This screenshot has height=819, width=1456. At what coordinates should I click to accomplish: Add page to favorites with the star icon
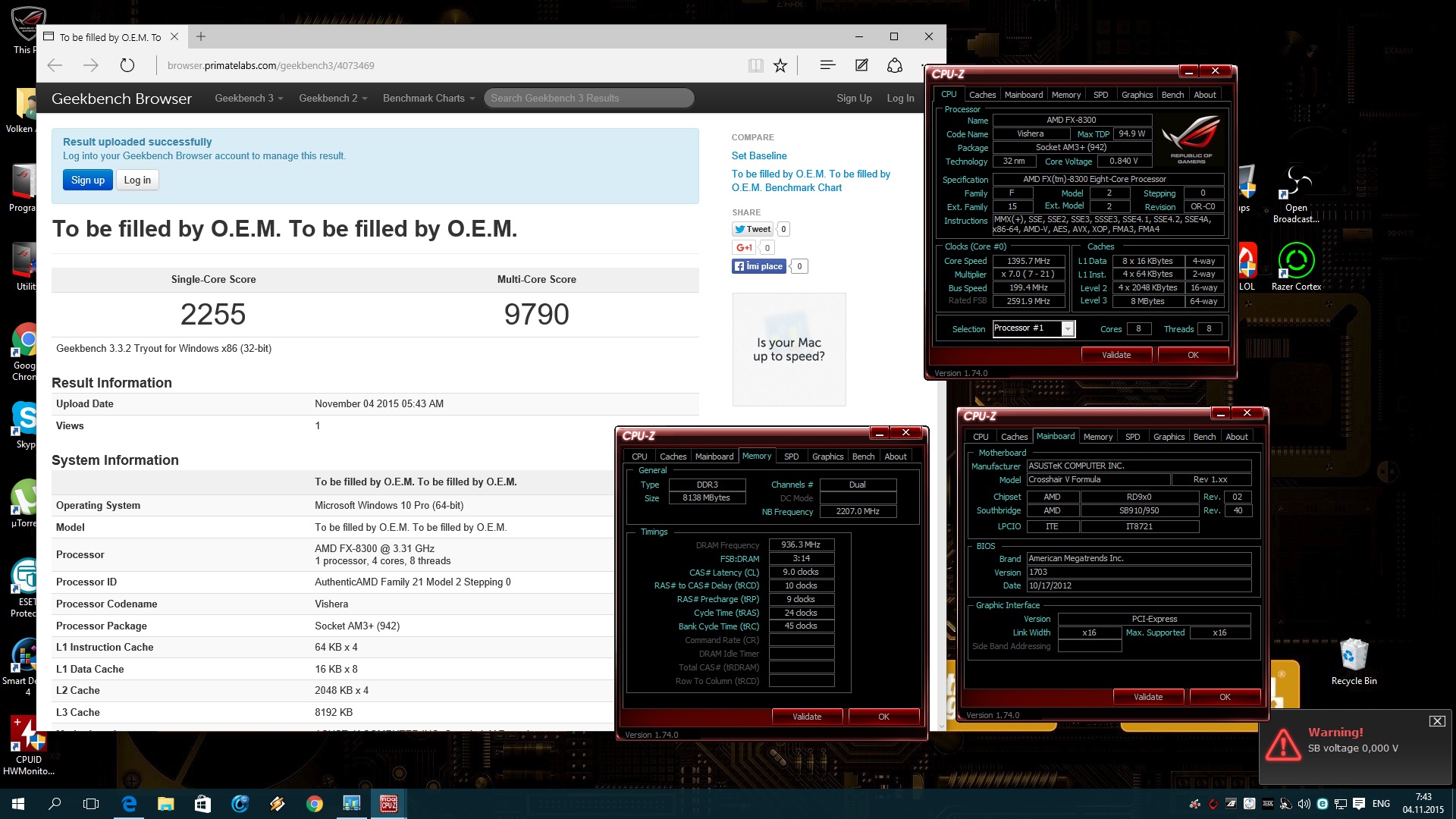click(780, 65)
